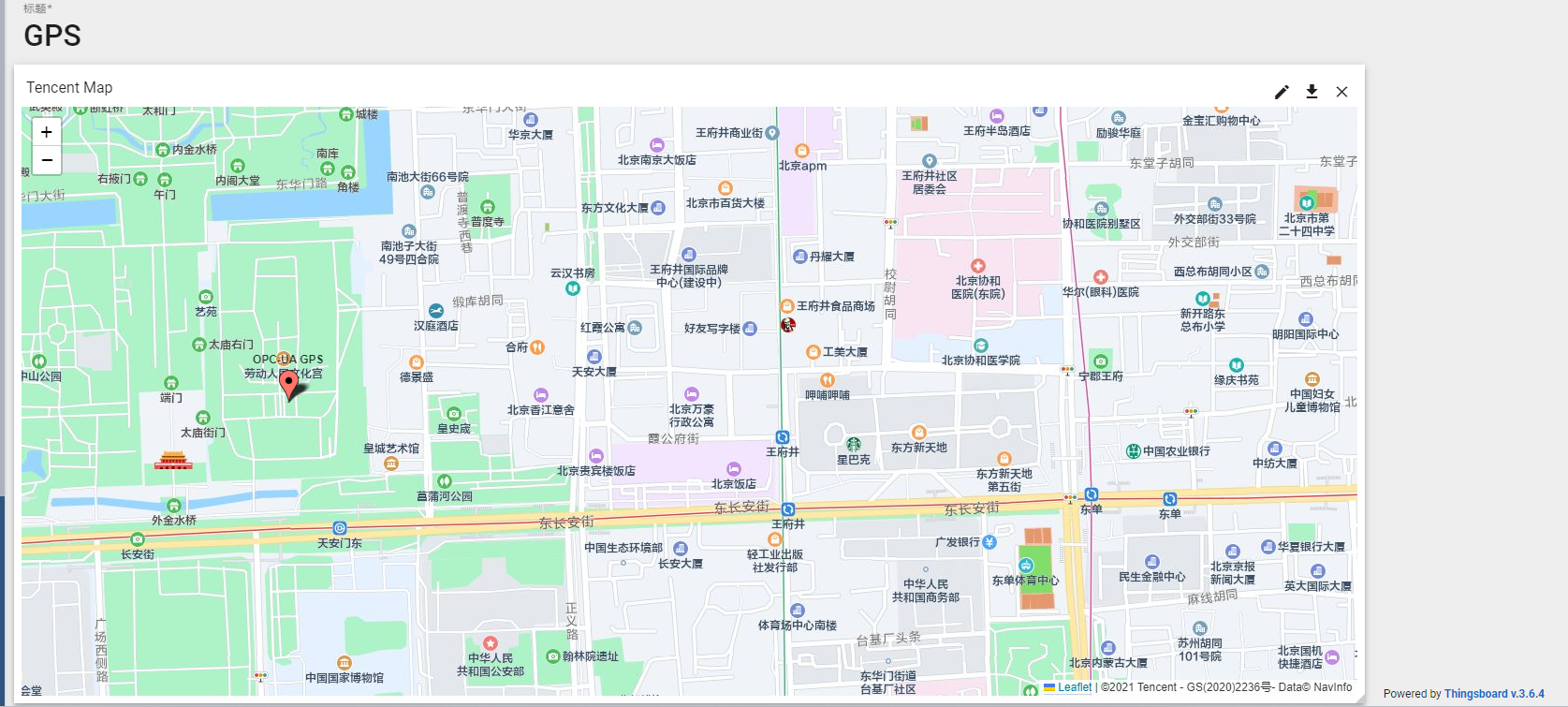Click the 中华人民共和国公安部 star icon

(491, 643)
